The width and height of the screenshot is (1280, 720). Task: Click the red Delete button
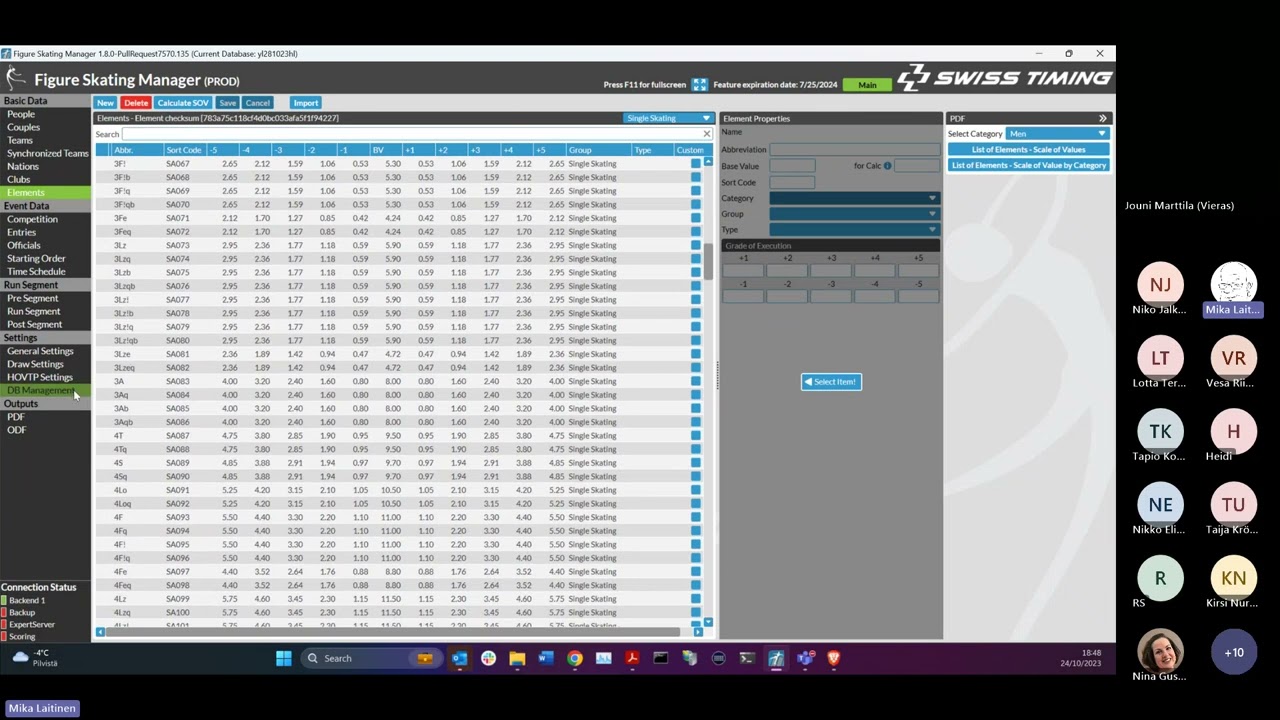(136, 103)
